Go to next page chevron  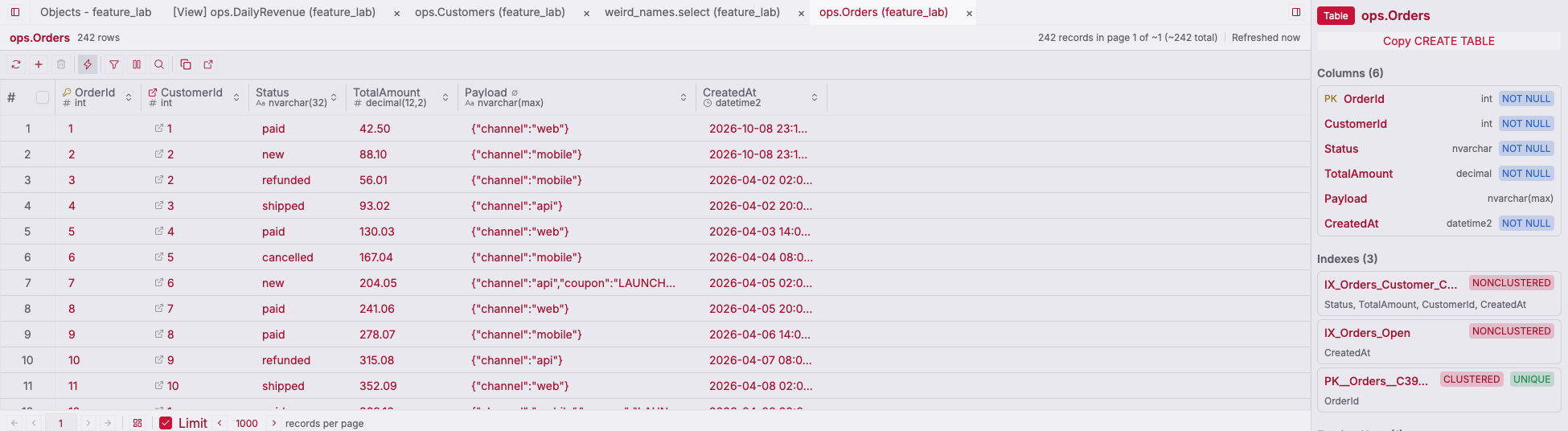pyautogui.click(x=88, y=423)
